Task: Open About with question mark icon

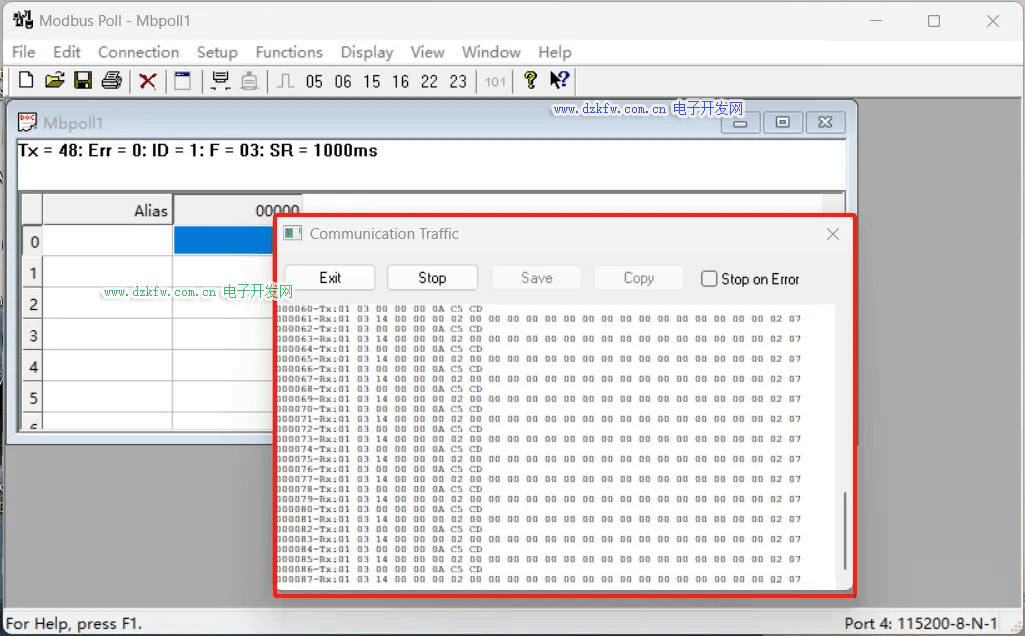Action: coord(530,80)
